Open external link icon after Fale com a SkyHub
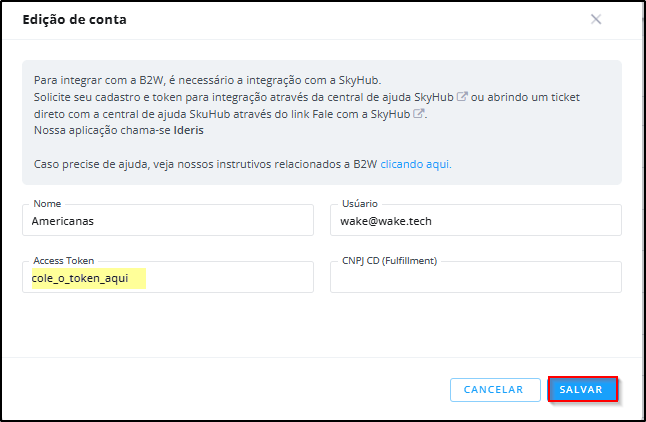This screenshot has width=646, height=422. click(418, 113)
